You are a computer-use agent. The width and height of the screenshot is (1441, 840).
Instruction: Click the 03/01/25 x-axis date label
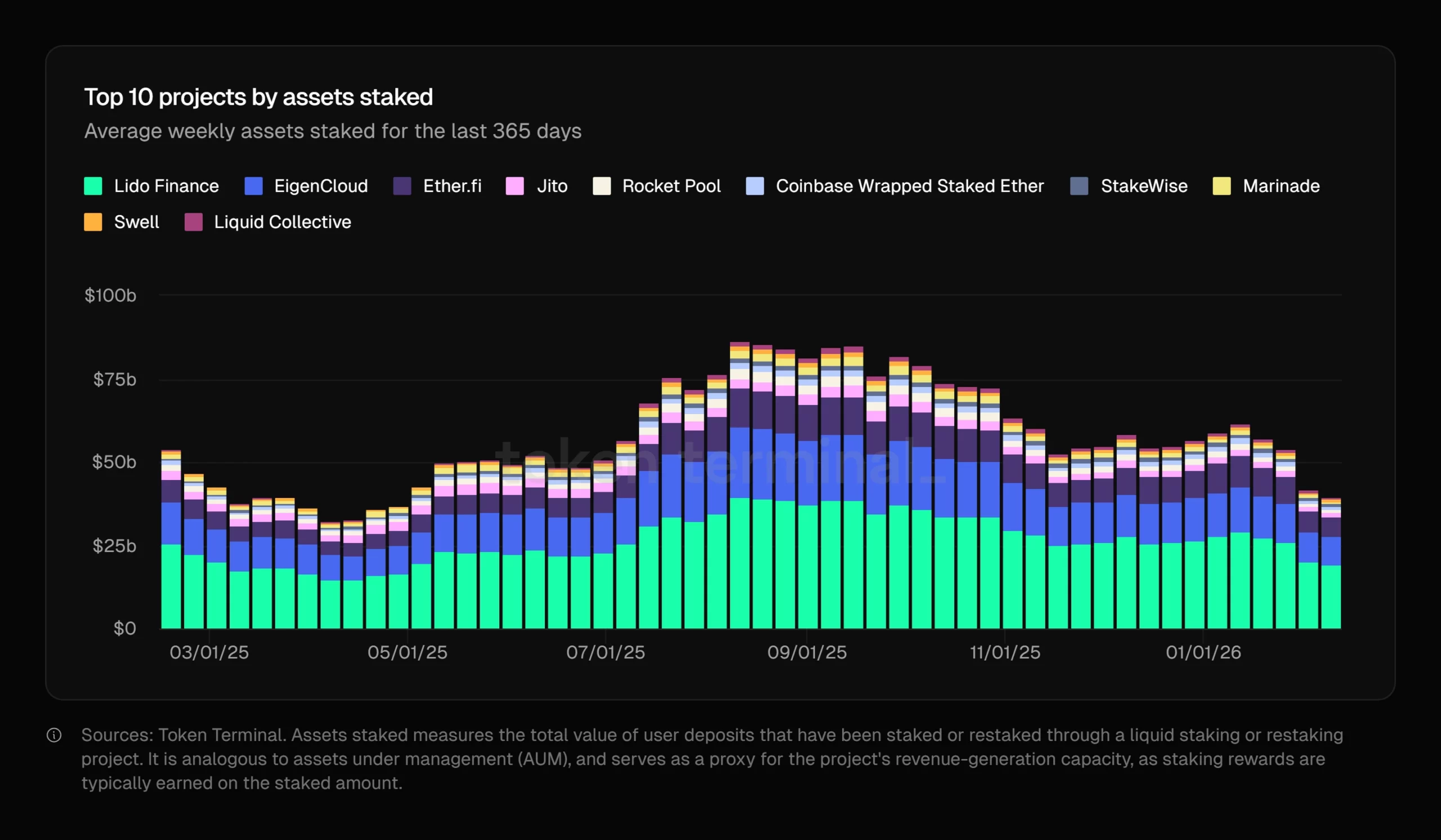click(x=209, y=652)
